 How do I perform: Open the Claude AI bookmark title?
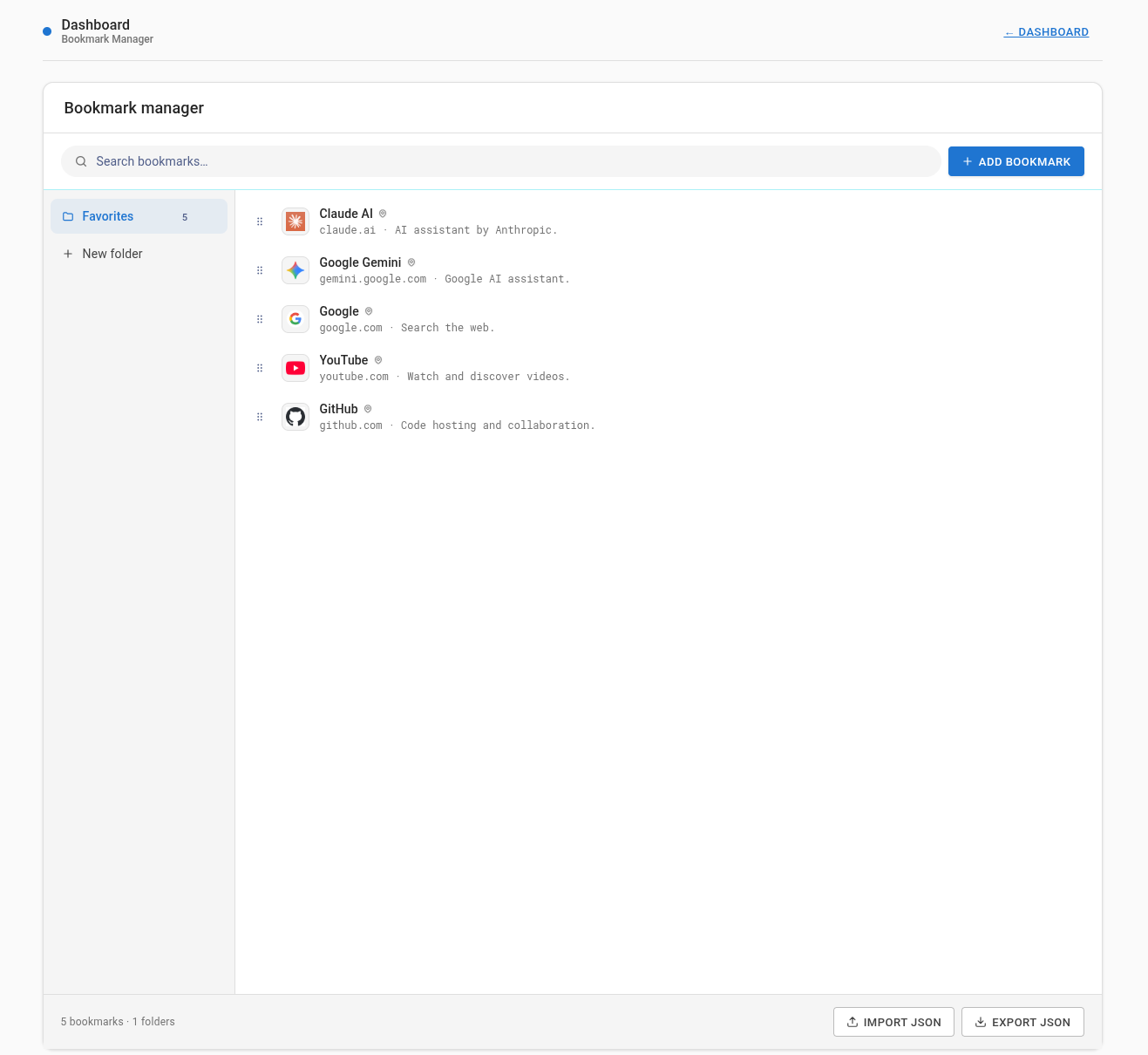pyautogui.click(x=346, y=214)
